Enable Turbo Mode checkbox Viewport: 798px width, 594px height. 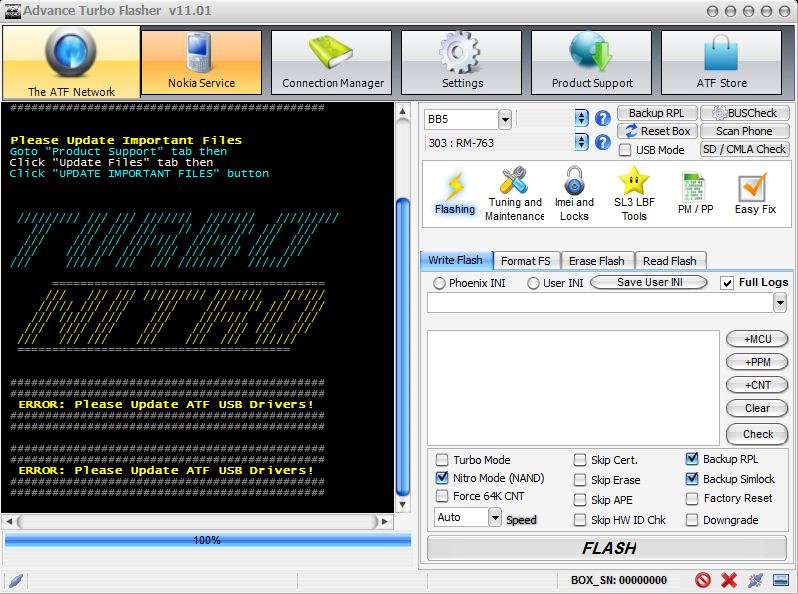[442, 460]
